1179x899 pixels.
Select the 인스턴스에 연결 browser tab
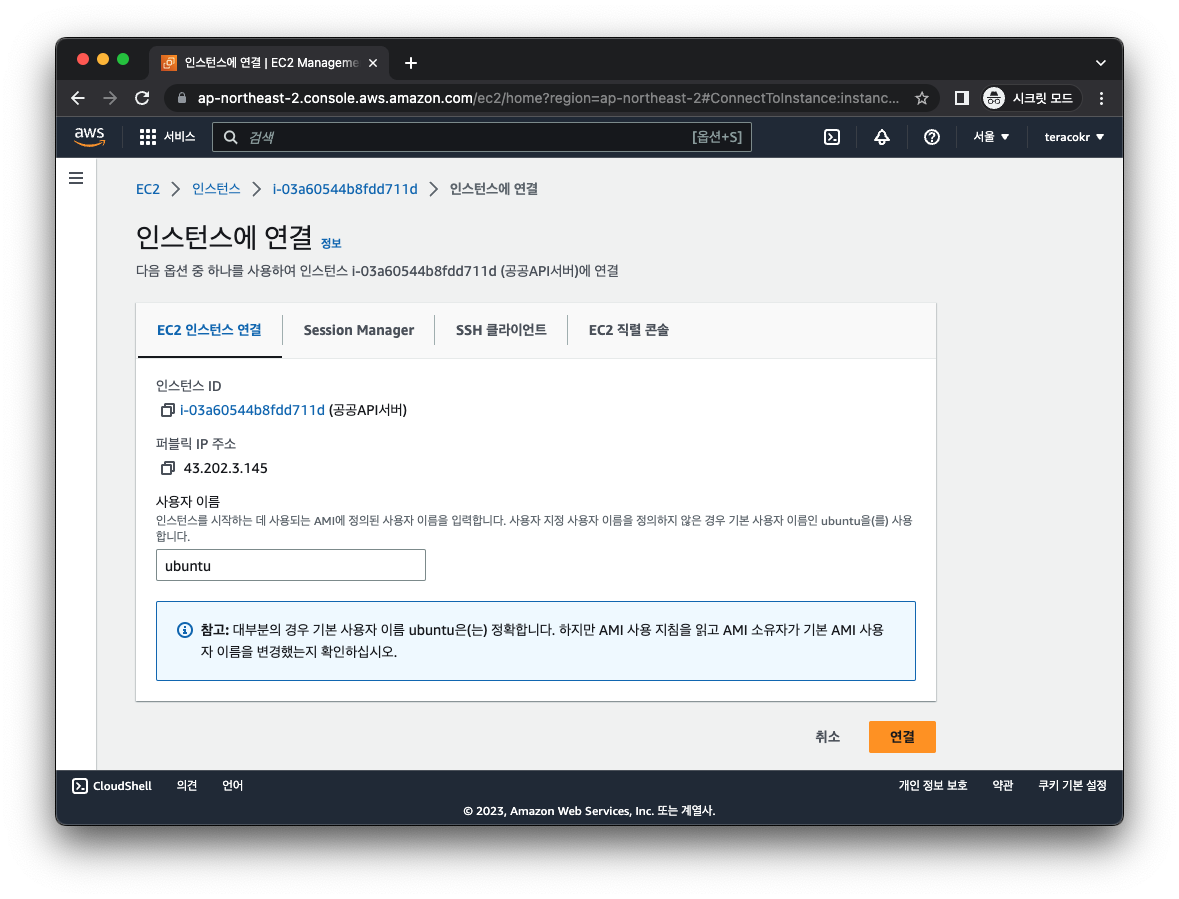pyautogui.click(x=269, y=63)
